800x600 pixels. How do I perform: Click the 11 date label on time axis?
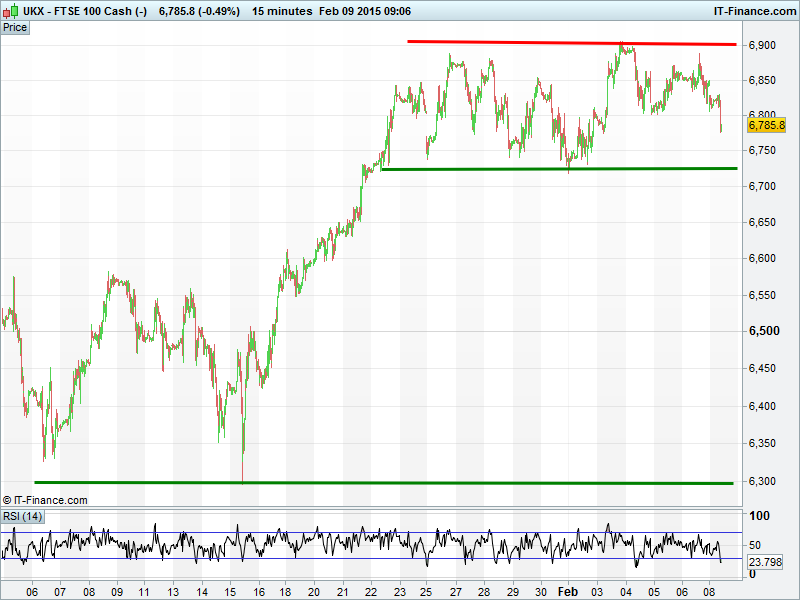144,592
